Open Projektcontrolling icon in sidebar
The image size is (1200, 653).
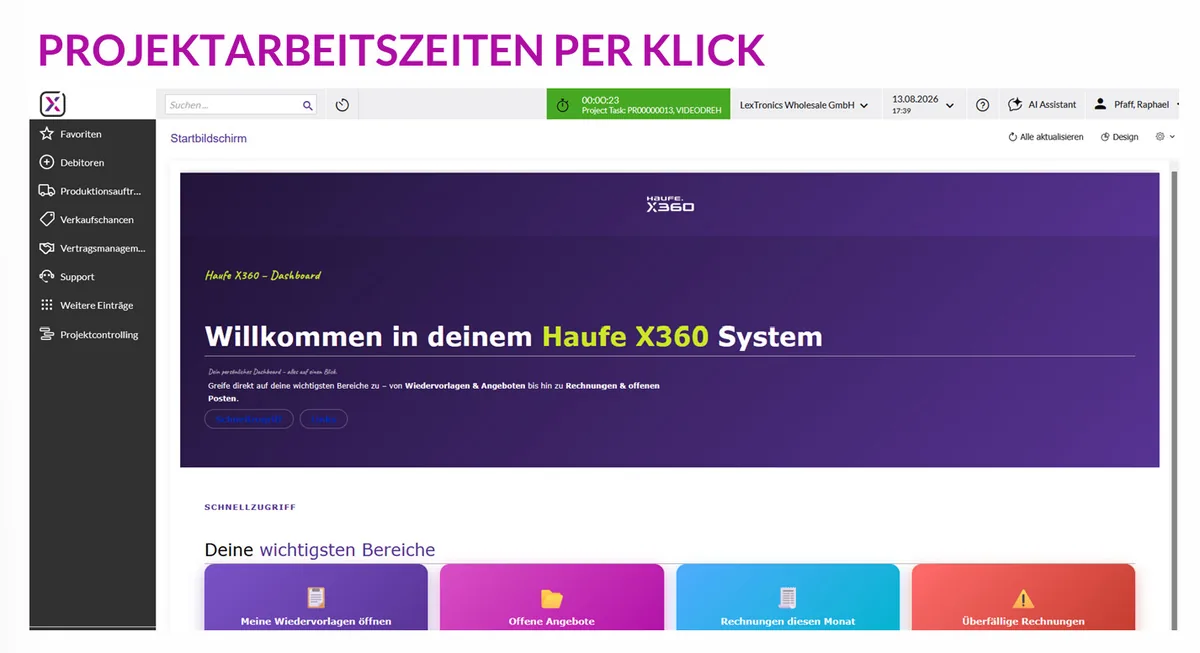point(46,334)
